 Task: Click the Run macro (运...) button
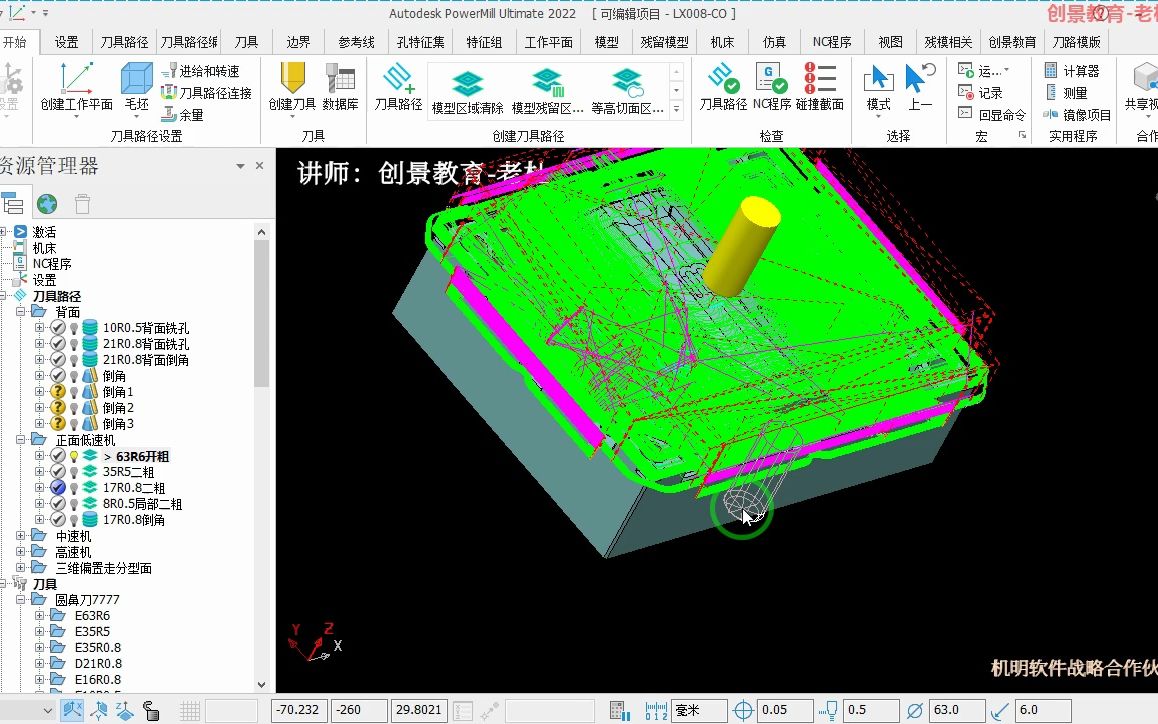tap(982, 71)
